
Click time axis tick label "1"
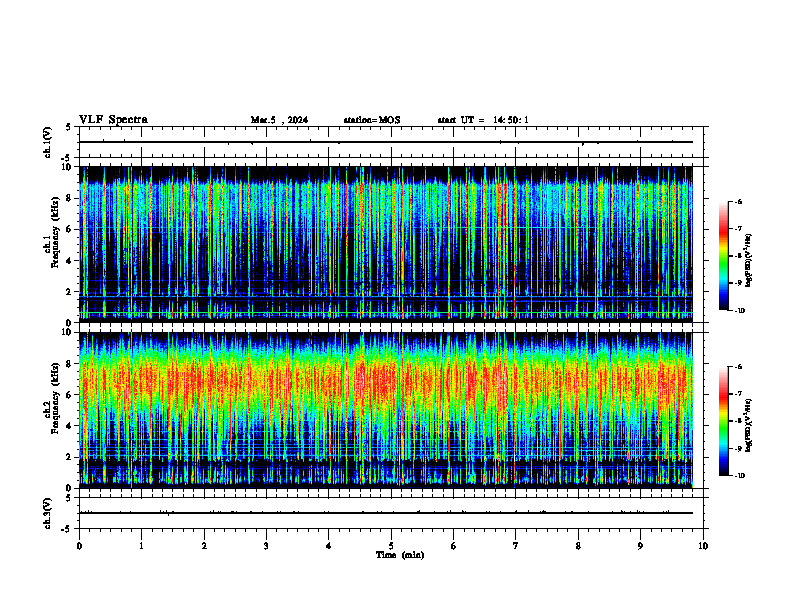point(141,546)
